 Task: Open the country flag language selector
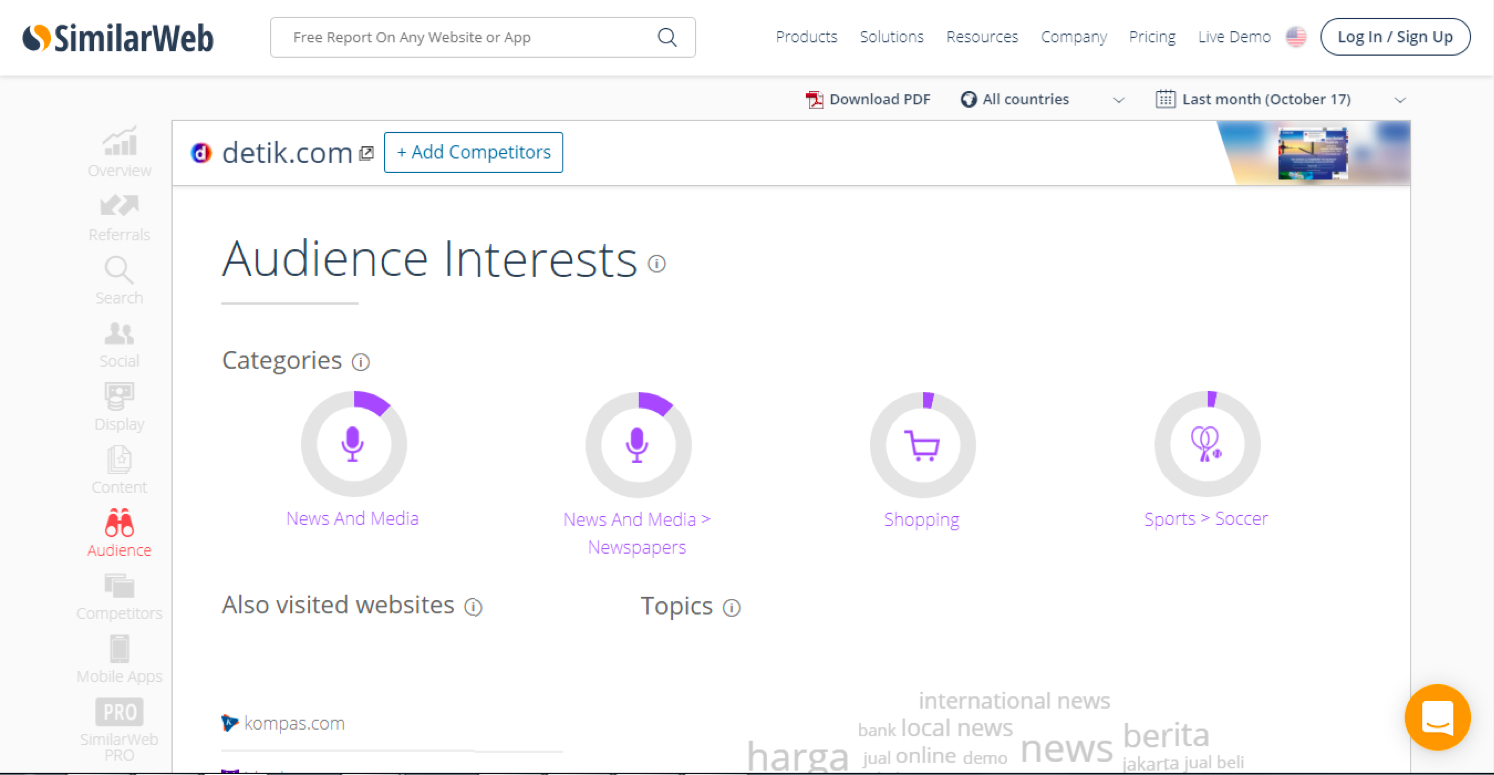click(1296, 37)
